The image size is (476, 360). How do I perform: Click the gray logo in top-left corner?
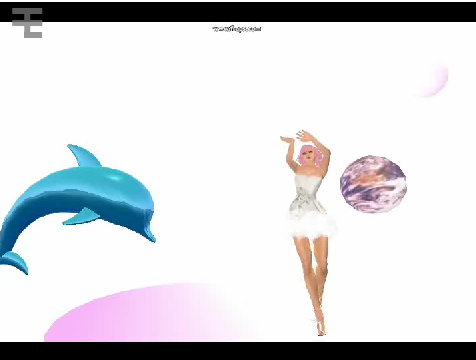pyautogui.click(x=27, y=23)
